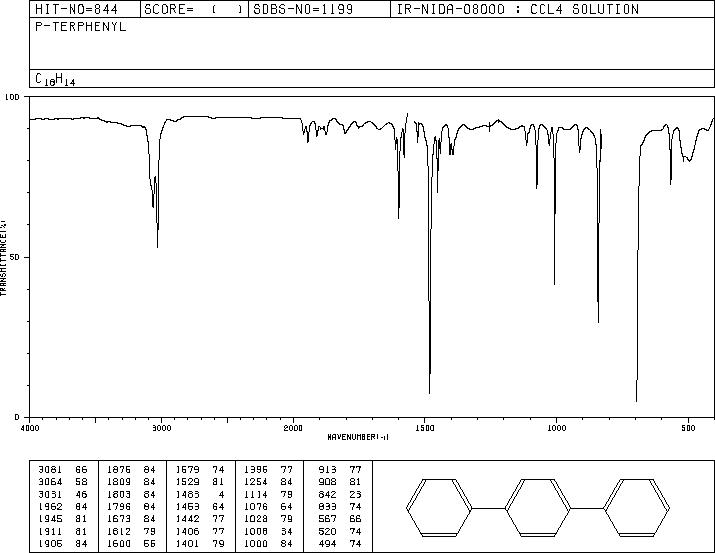Select the TRANSMITTANCE y-axis title
The width and height of the screenshot is (715, 553).
click(x=3, y=258)
